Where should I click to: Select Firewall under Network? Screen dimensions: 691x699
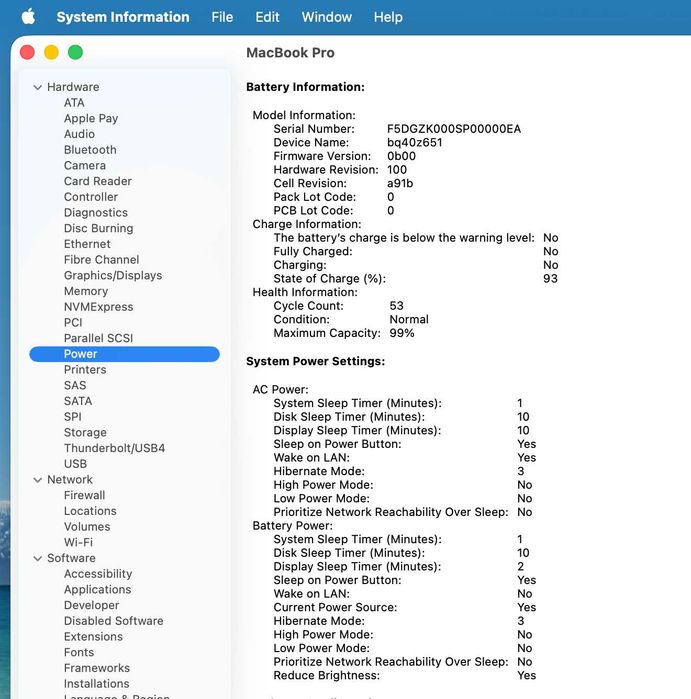[85, 495]
